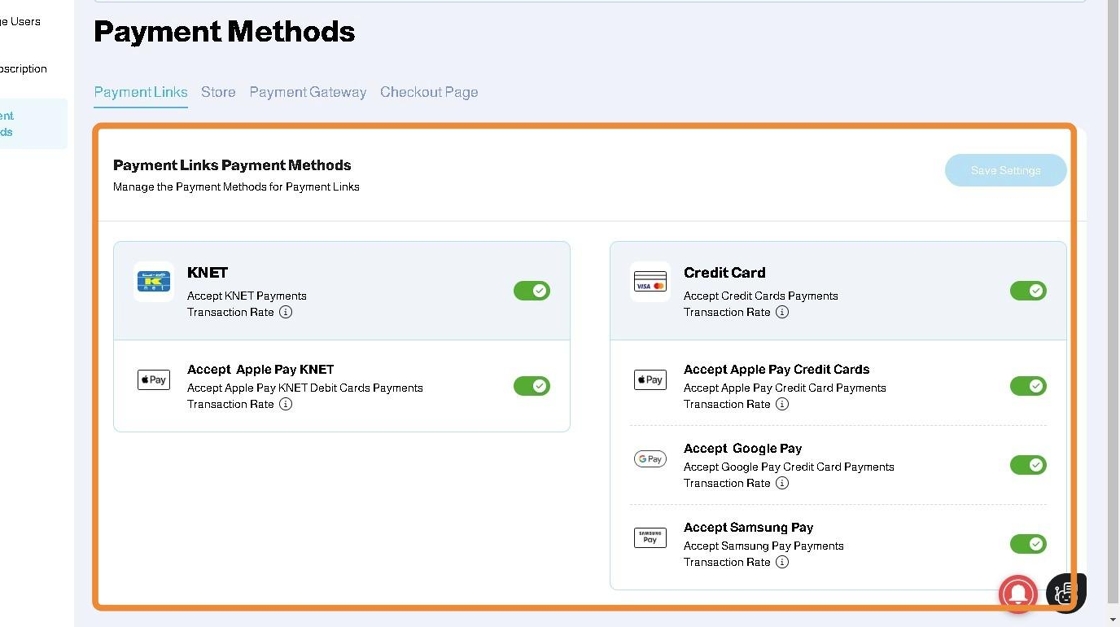Viewport: 1120px width, 627px height.
Task: Turn off the Credit Card toggle
Action: [1028, 291]
